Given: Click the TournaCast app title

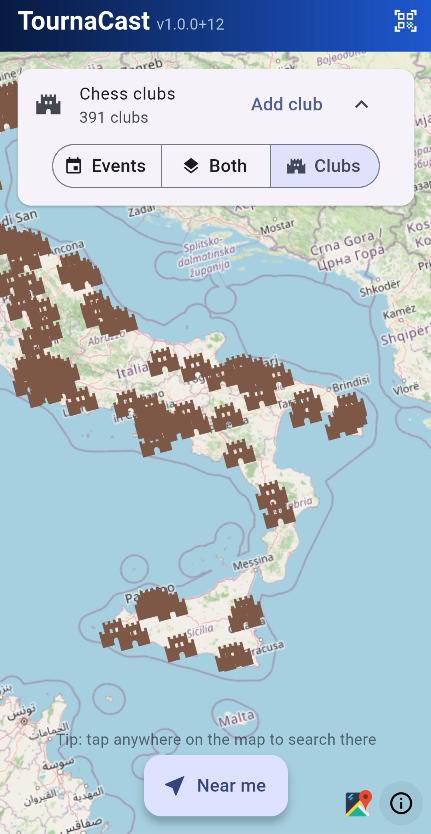Looking at the screenshot, I should pyautogui.click(x=84, y=21).
